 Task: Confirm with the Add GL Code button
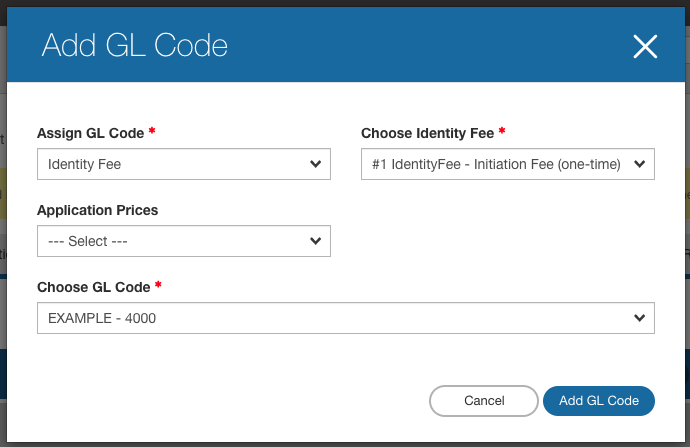coord(598,400)
